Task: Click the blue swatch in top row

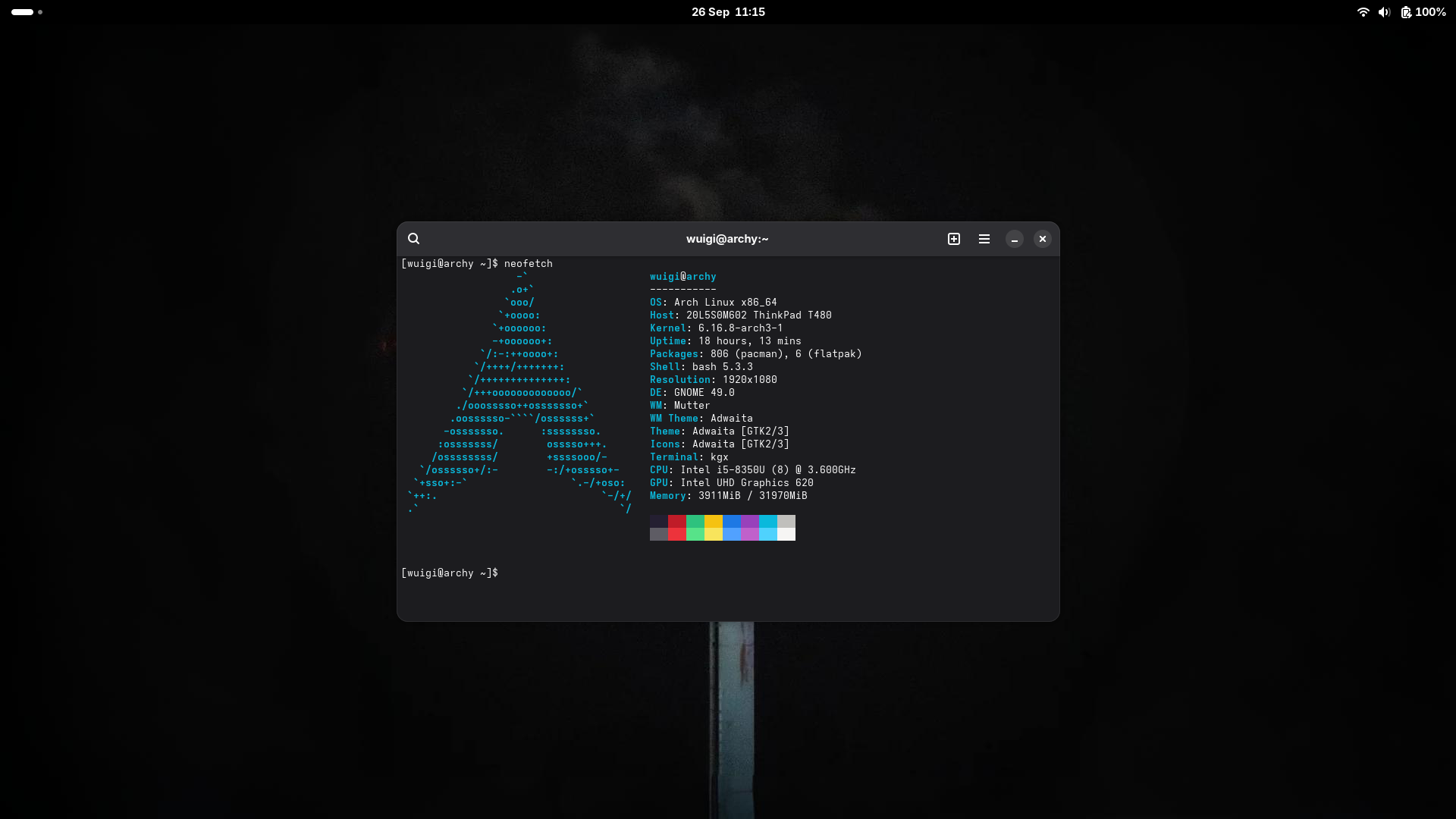Action: tap(732, 521)
